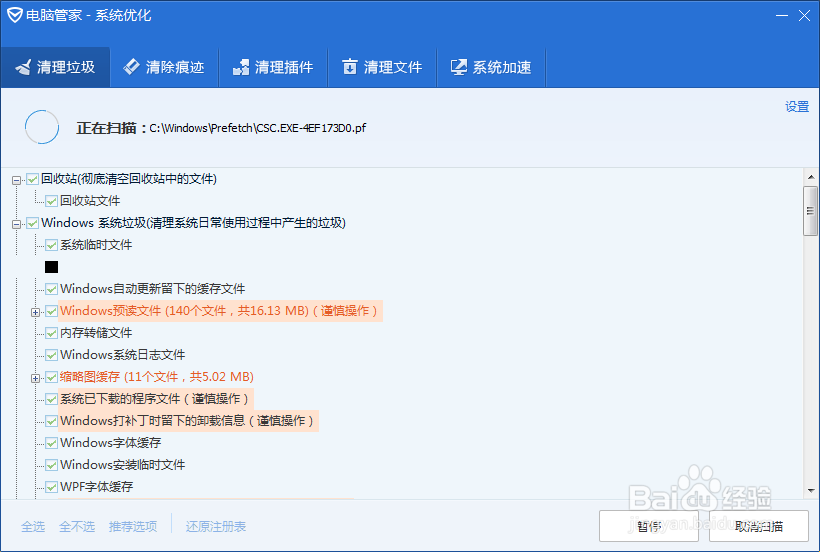
Task: Uncheck 回收站(彻底清空回收站中的文件) checkbox
Action: pyautogui.click(x=32, y=179)
